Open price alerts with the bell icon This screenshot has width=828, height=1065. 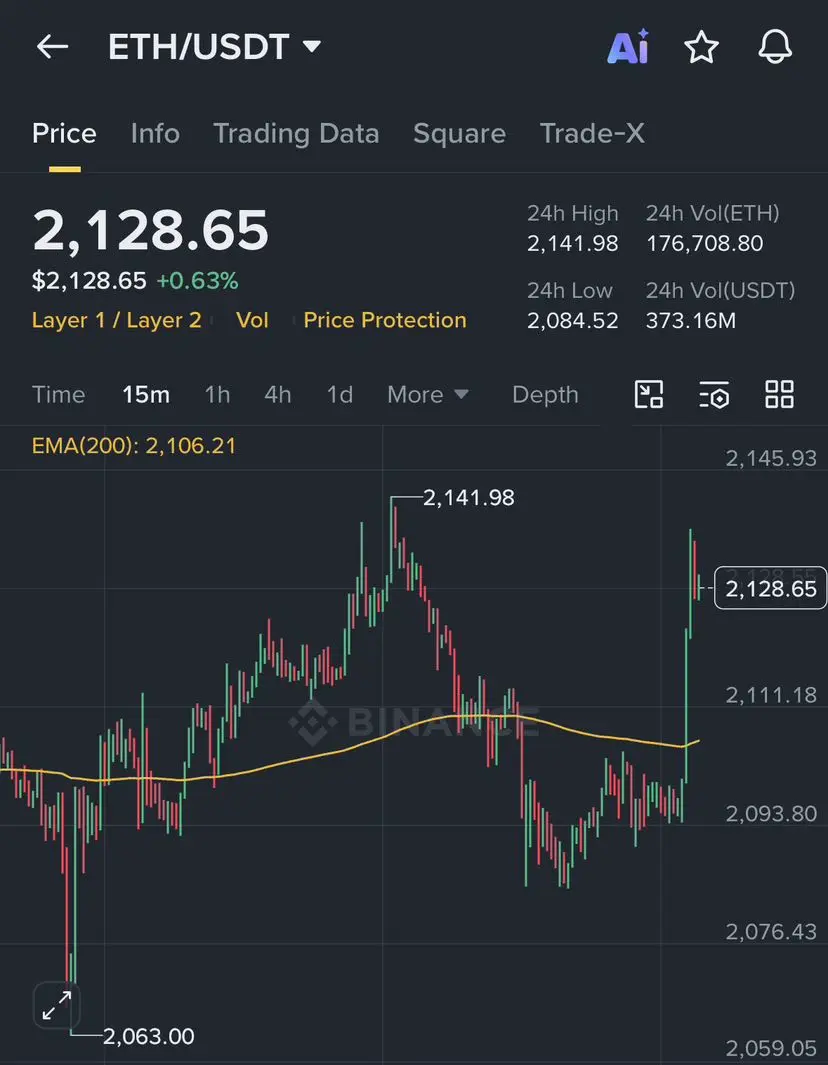coord(775,47)
